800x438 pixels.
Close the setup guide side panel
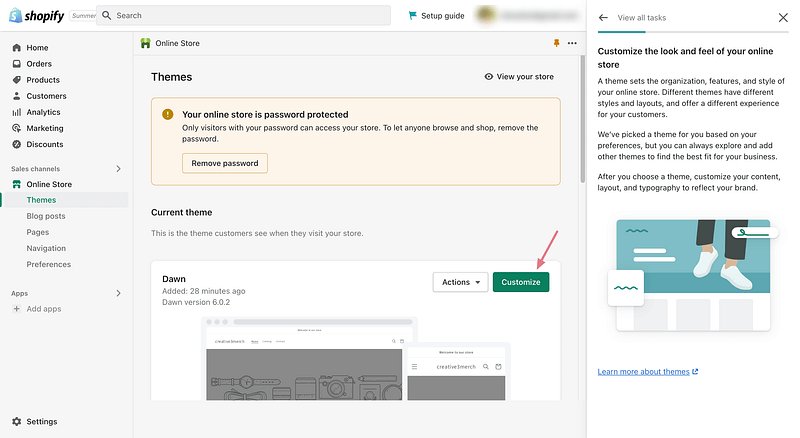point(783,18)
